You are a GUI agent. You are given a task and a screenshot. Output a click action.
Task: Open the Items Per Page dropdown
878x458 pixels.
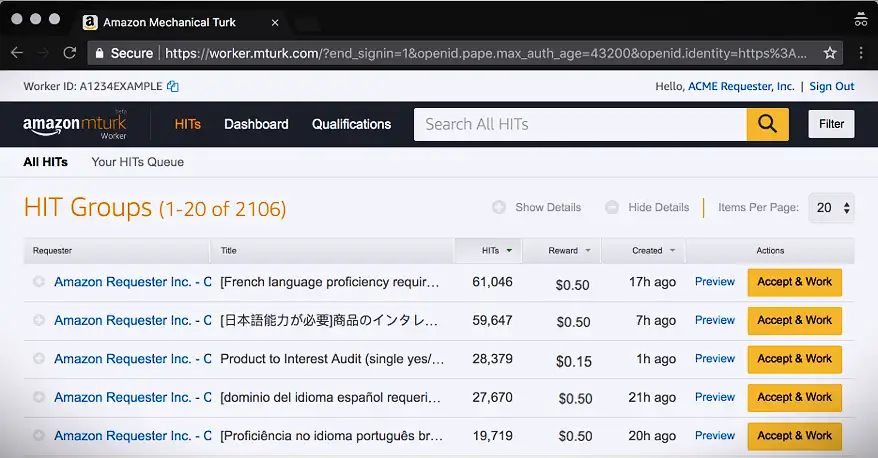(831, 207)
